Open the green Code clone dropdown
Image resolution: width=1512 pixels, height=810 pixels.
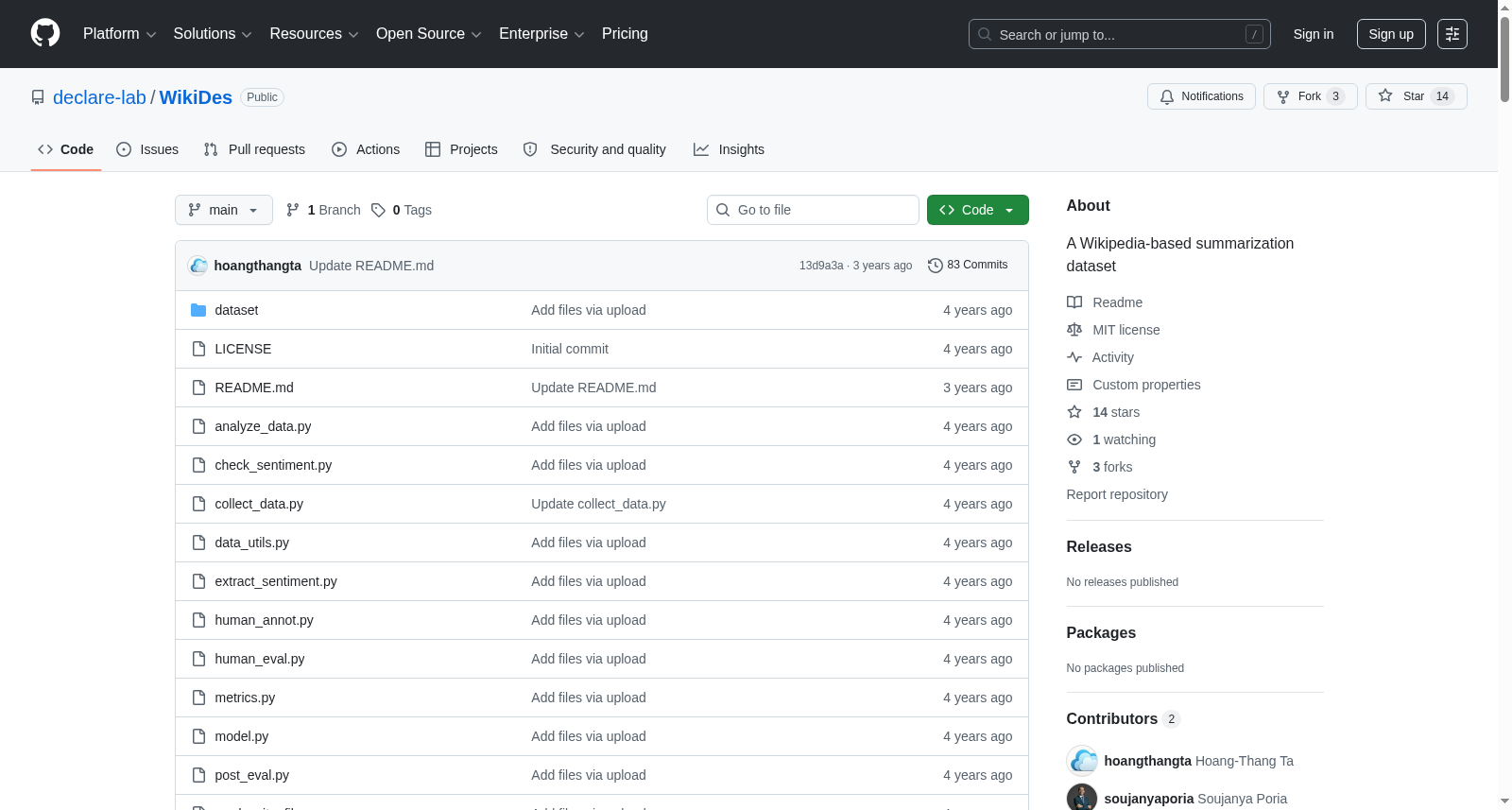coord(978,210)
